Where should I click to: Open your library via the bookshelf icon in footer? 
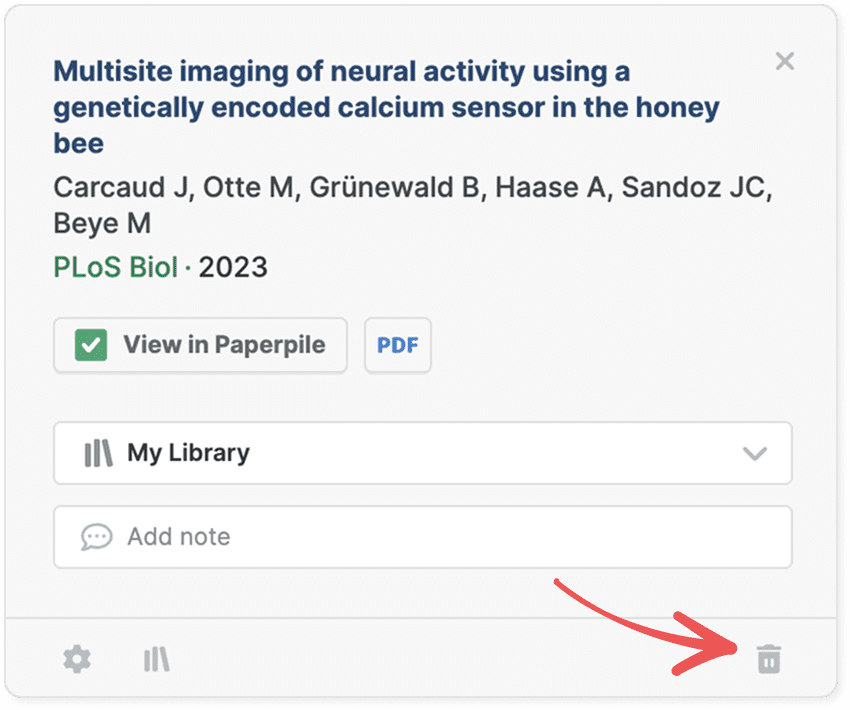pos(156,659)
